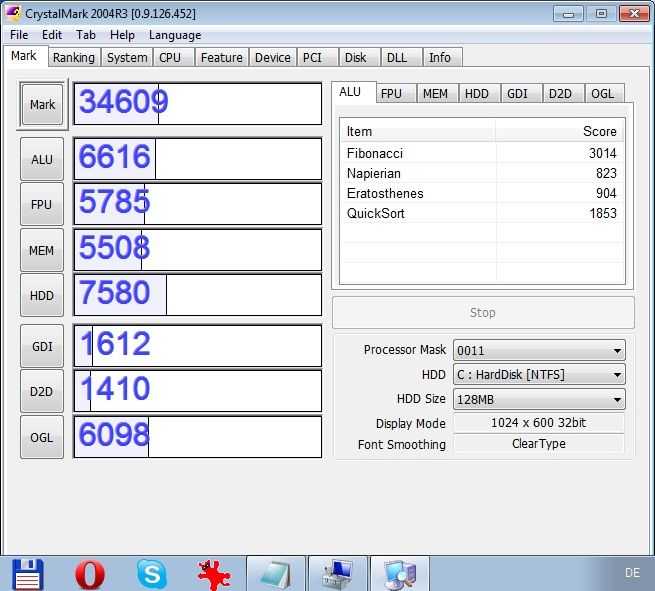Switch to the System tab
This screenshot has height=591, width=655.
(127, 57)
